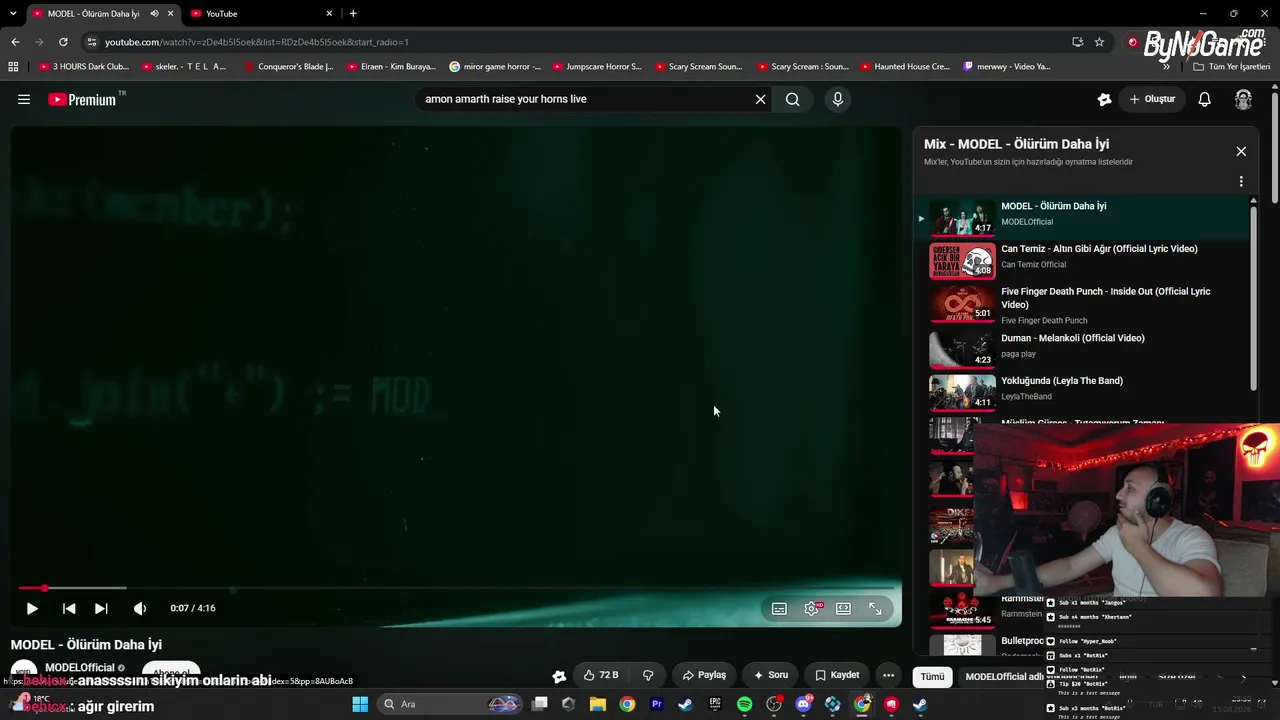Open Premiere Pro from the taskbar
The width and height of the screenshot is (1280, 720).
point(657,704)
